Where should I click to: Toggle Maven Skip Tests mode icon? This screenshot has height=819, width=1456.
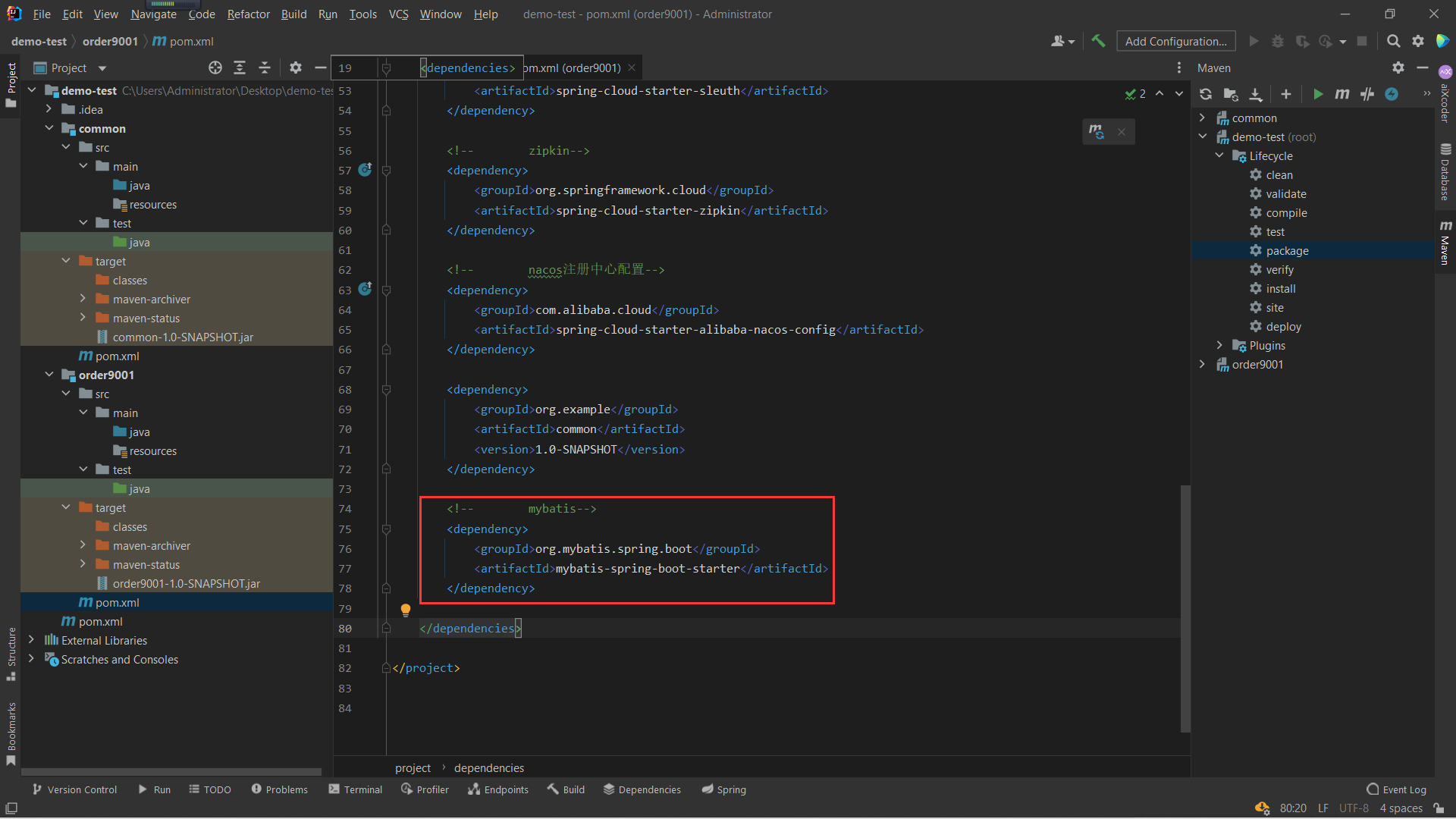(1392, 94)
